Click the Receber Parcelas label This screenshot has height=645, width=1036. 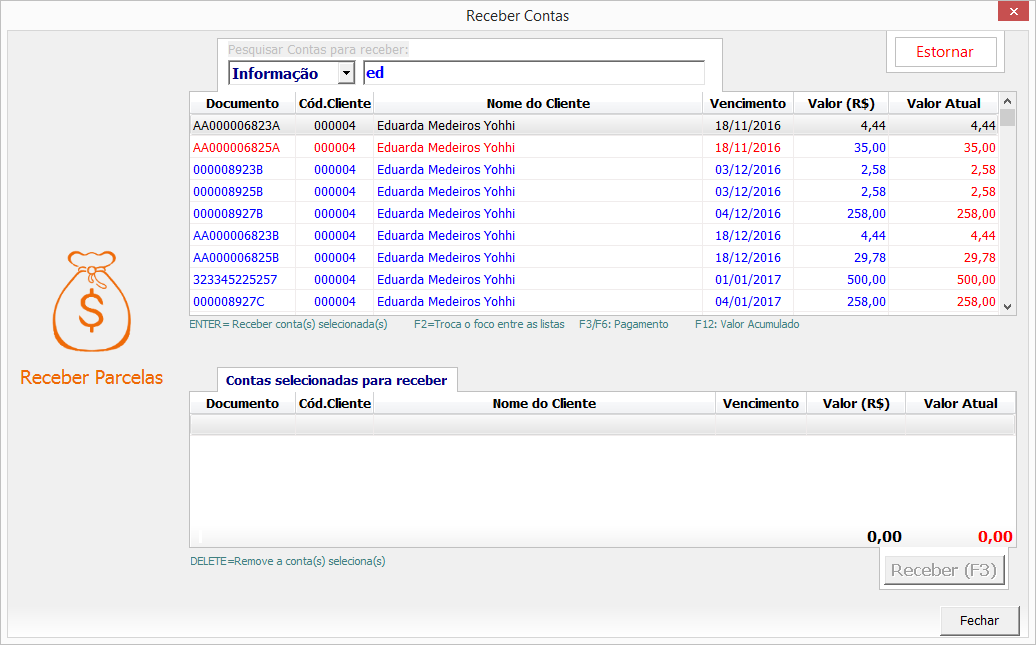[91, 377]
